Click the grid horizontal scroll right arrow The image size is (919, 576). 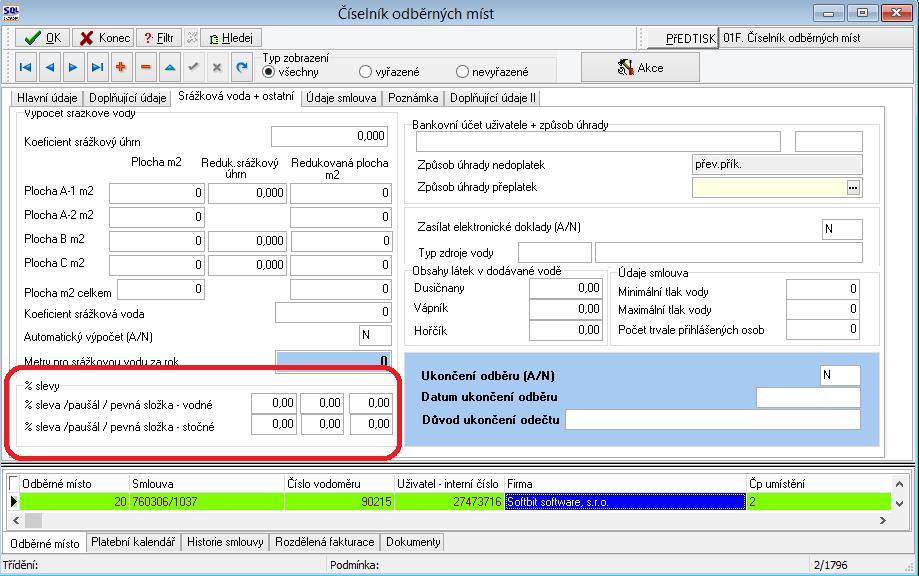point(883,520)
